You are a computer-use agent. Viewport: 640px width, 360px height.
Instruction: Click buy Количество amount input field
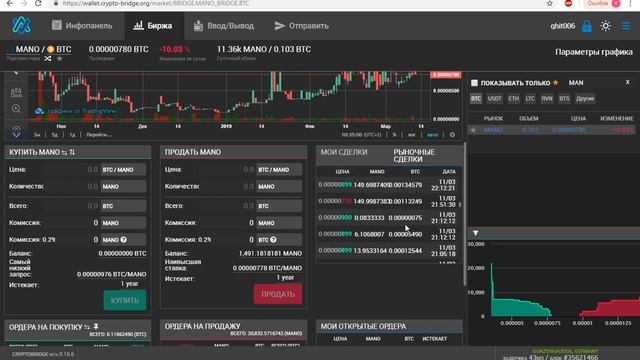coord(72,187)
